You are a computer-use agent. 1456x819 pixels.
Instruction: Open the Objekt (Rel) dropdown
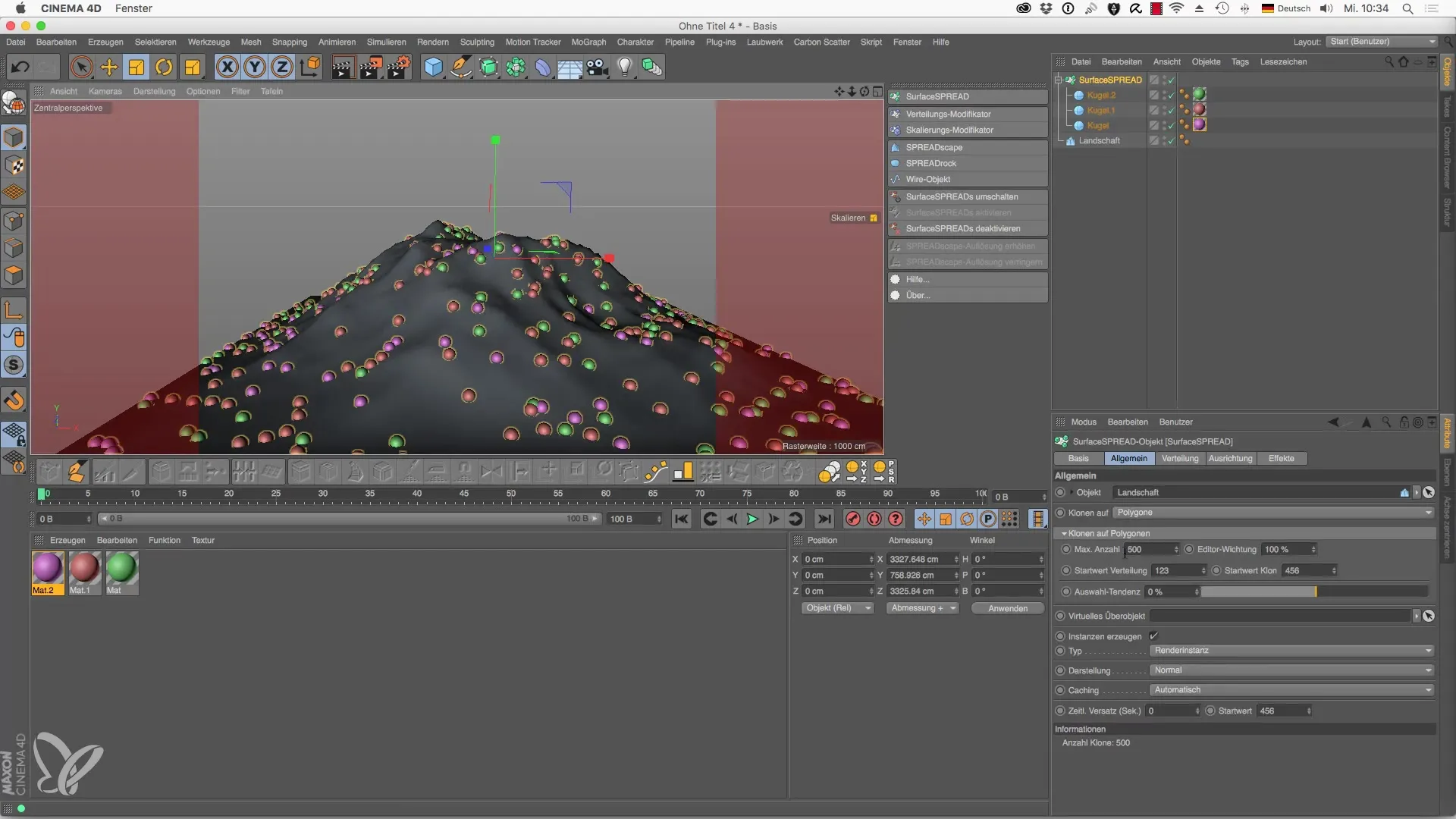[838, 608]
